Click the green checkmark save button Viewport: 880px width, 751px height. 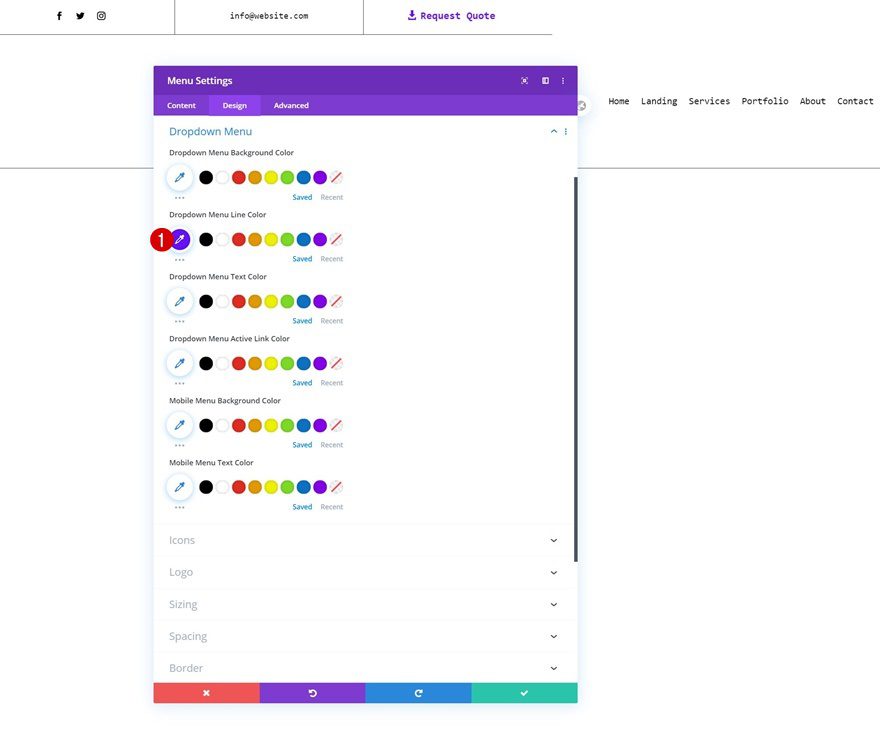click(524, 693)
